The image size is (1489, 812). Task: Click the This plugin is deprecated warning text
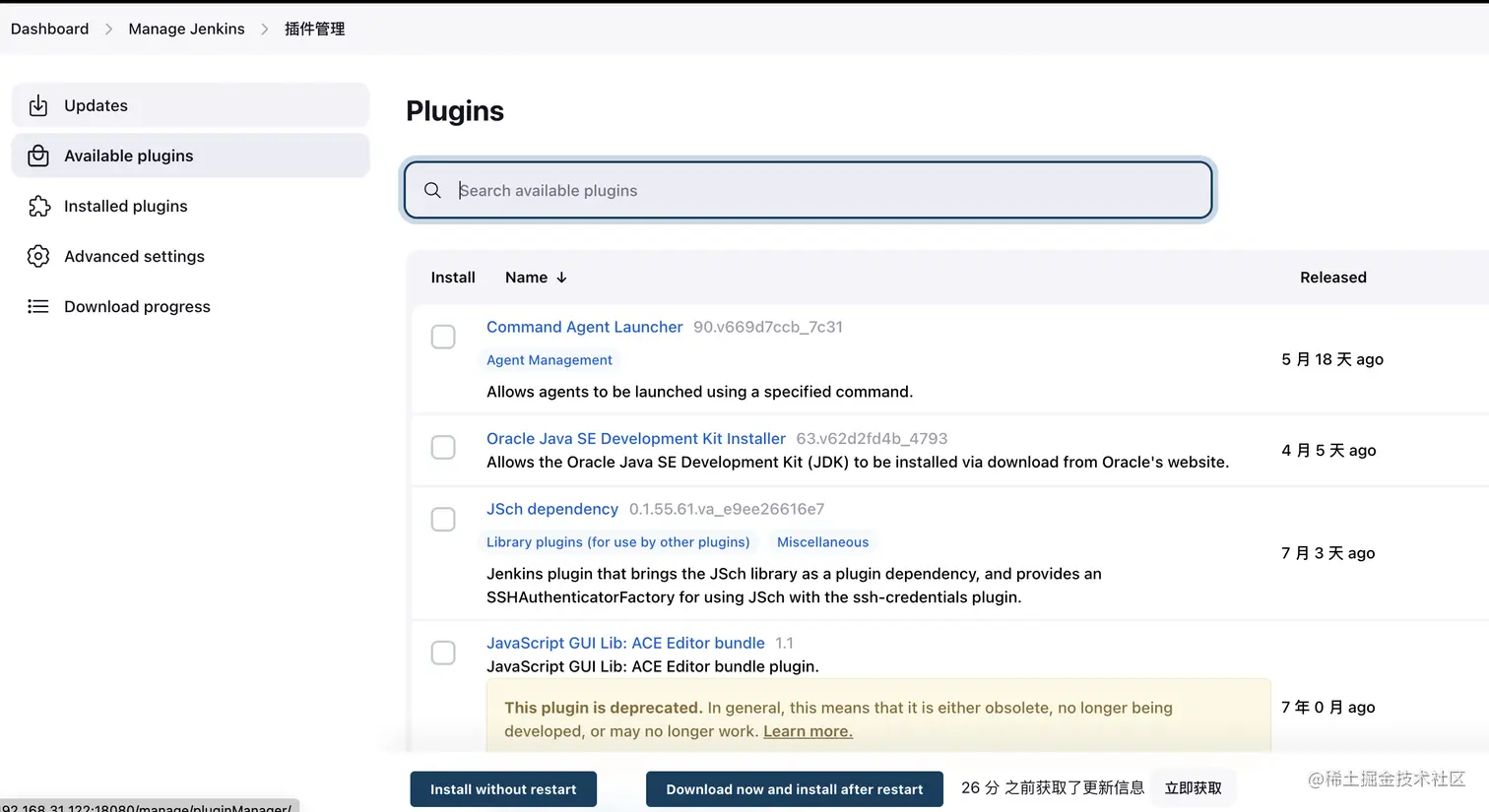[603, 708]
